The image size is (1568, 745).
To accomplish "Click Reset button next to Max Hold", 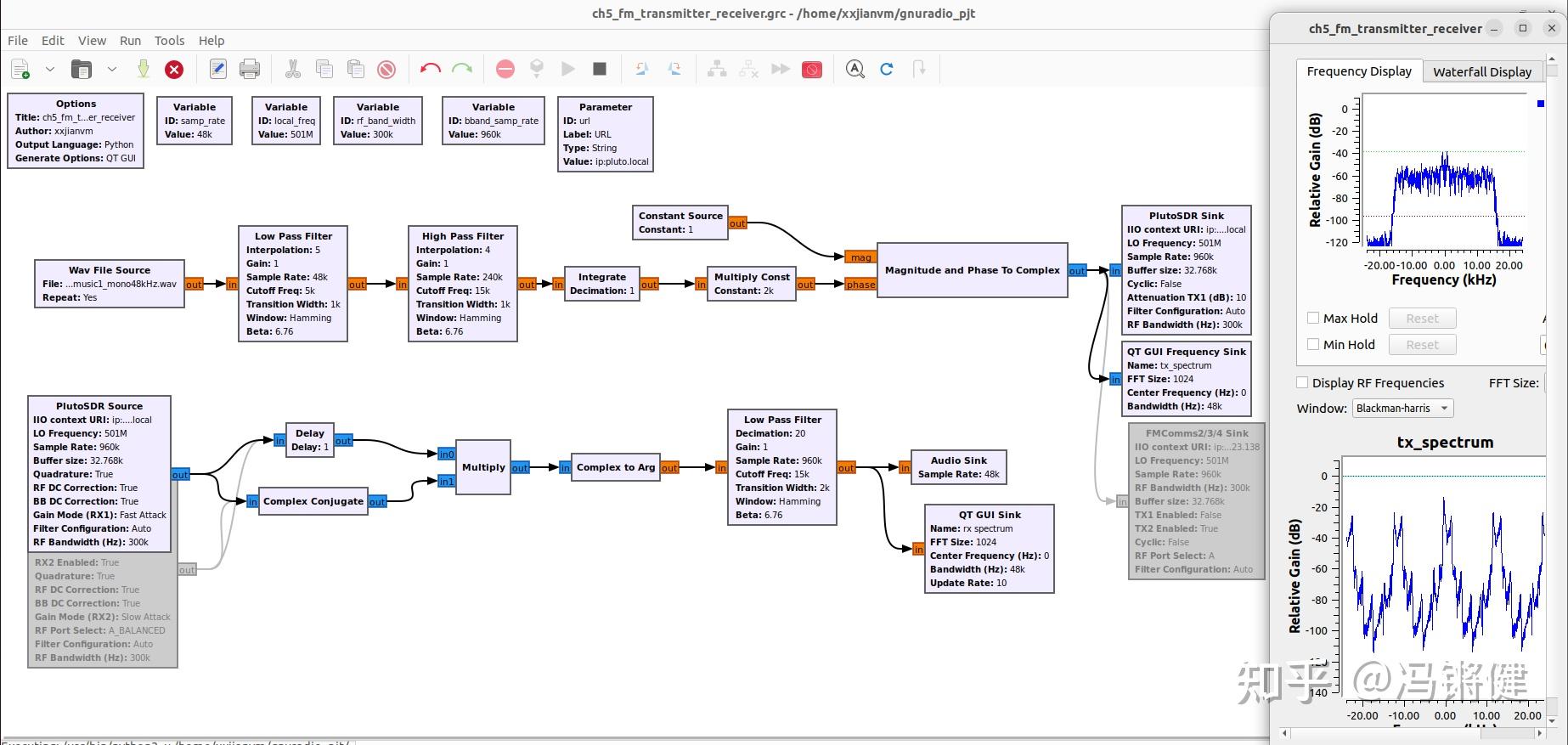I will [x=1422, y=319].
